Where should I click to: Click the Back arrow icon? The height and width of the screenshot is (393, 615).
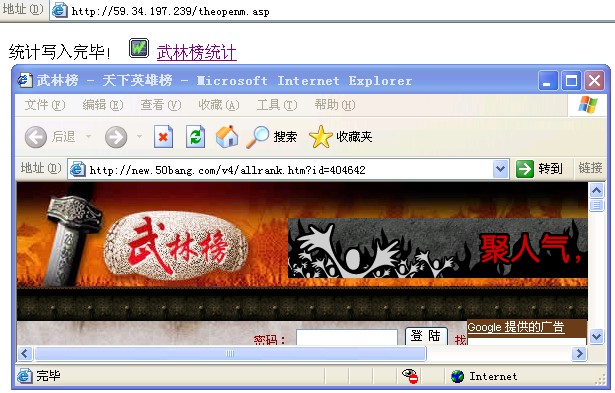tap(36, 137)
